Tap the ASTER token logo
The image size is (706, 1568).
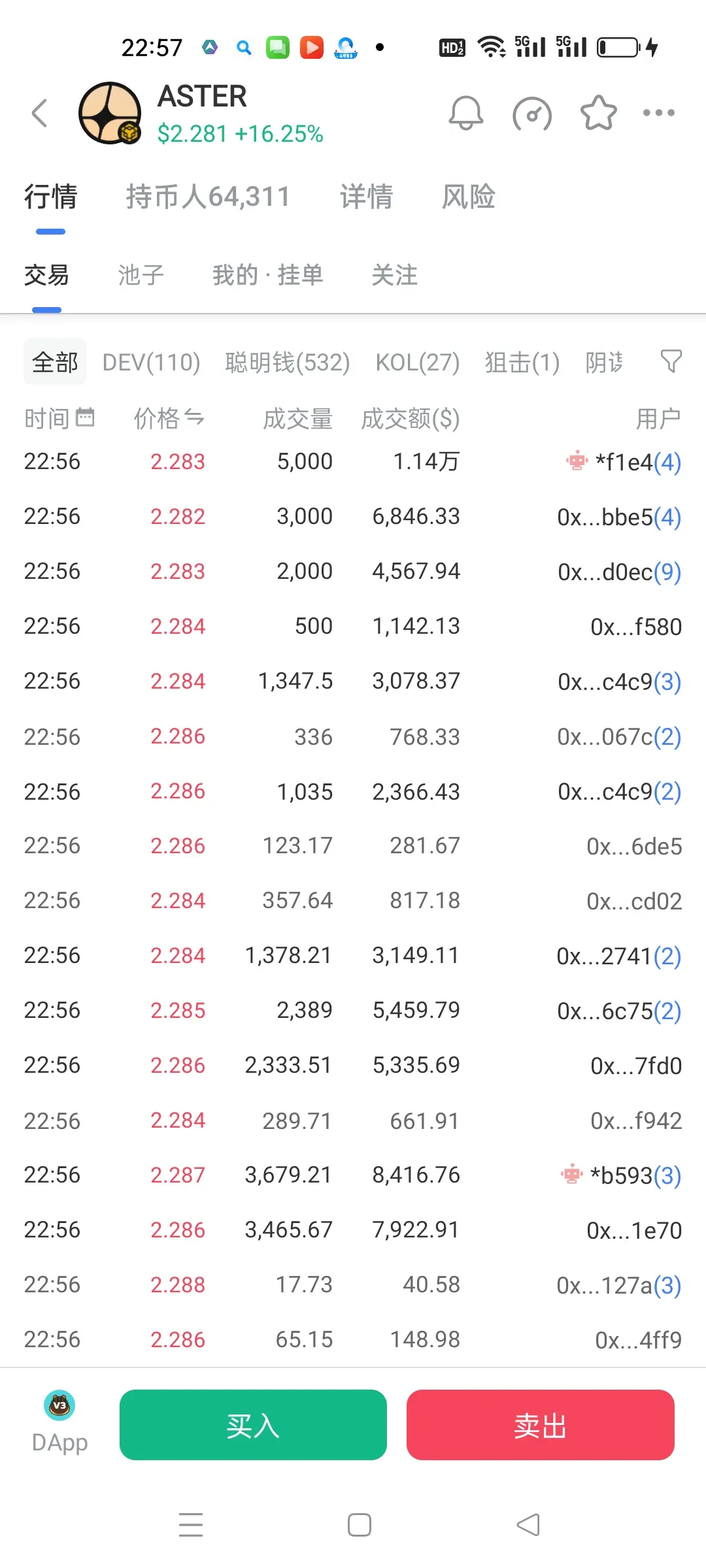coord(110,113)
